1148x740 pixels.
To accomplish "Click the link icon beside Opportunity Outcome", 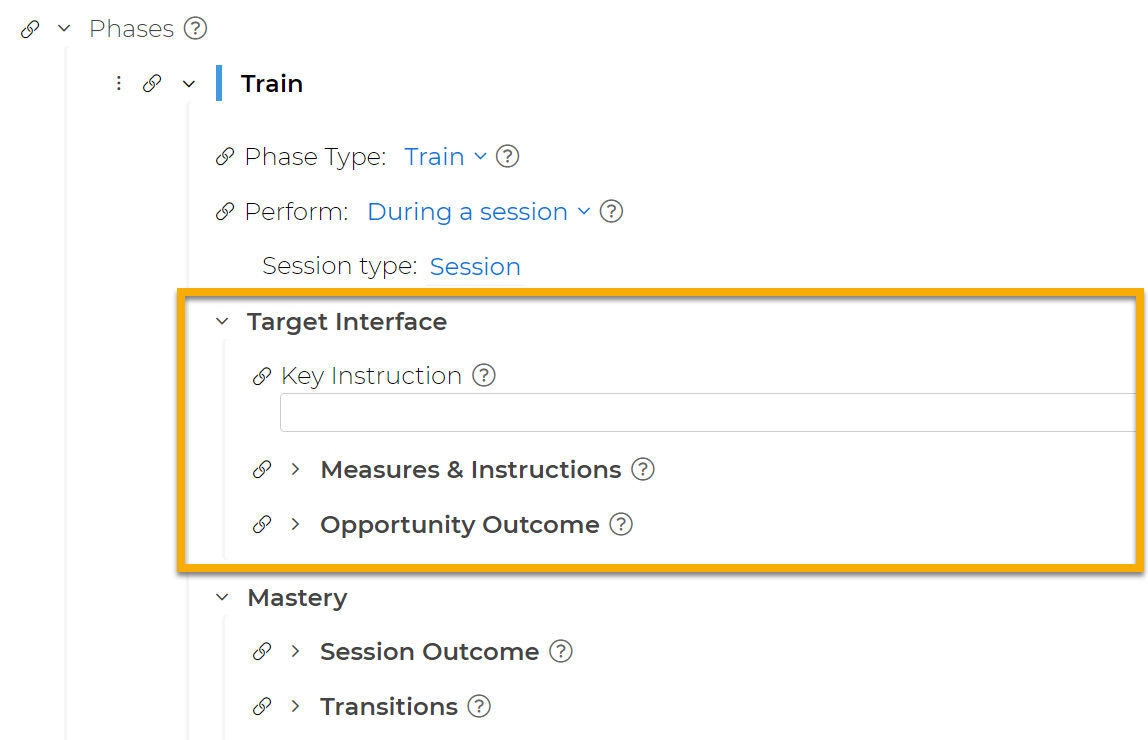I will [x=263, y=524].
